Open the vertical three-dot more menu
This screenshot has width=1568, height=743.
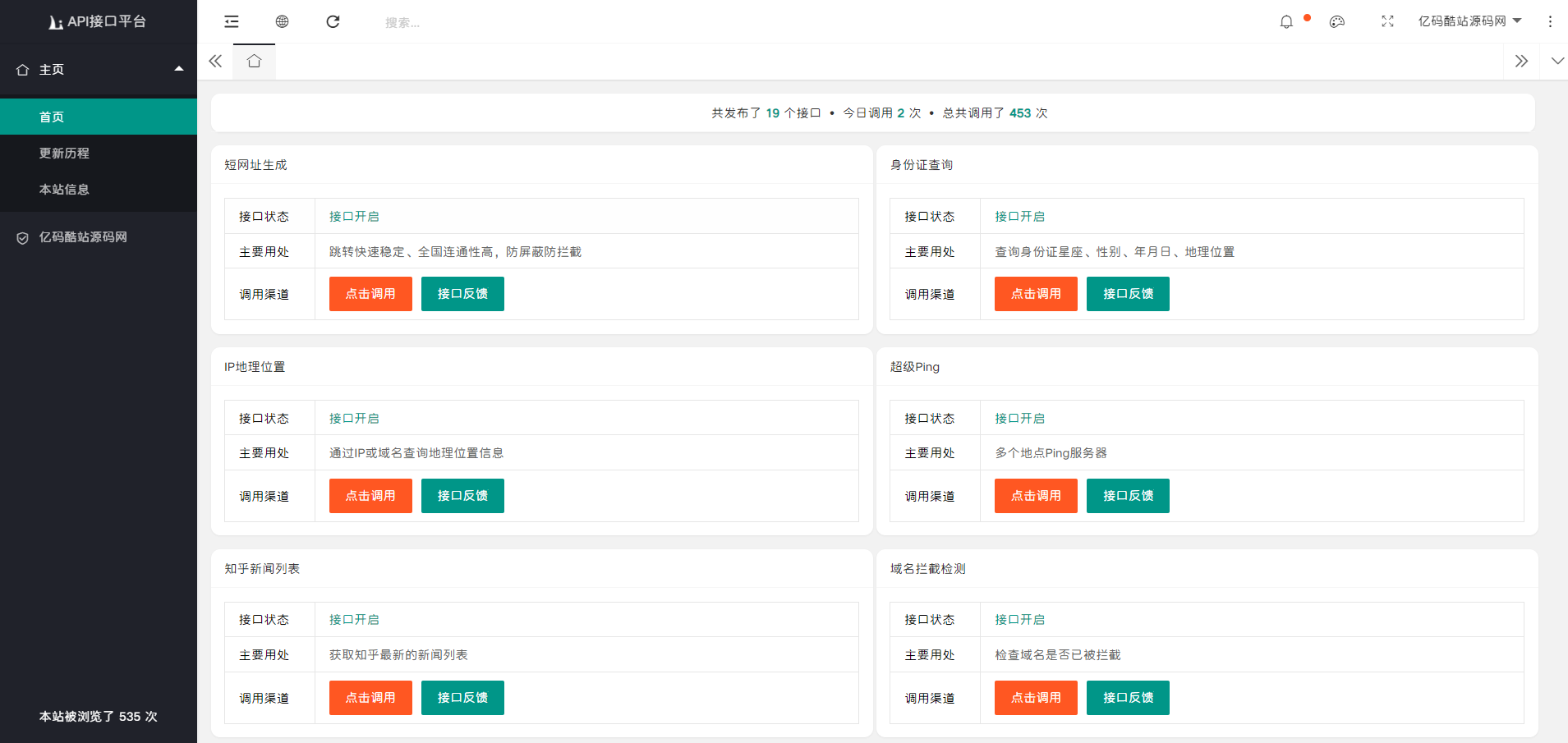click(1550, 21)
